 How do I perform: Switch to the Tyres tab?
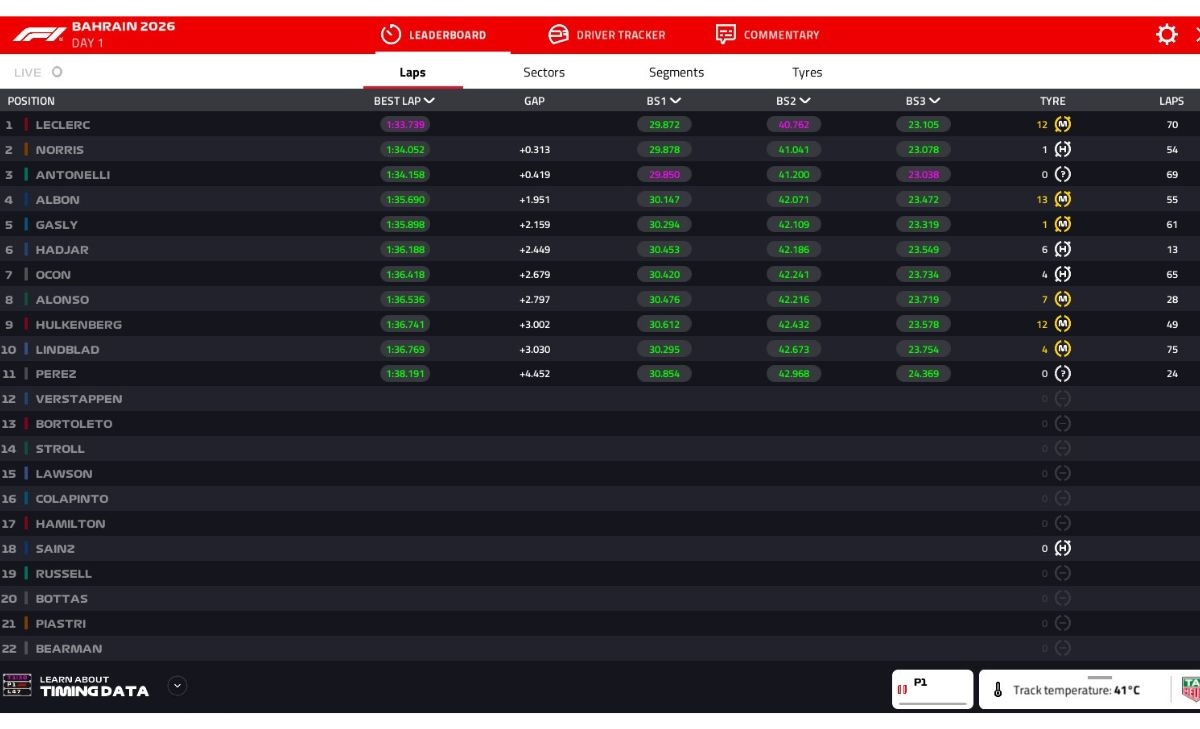[x=807, y=71]
